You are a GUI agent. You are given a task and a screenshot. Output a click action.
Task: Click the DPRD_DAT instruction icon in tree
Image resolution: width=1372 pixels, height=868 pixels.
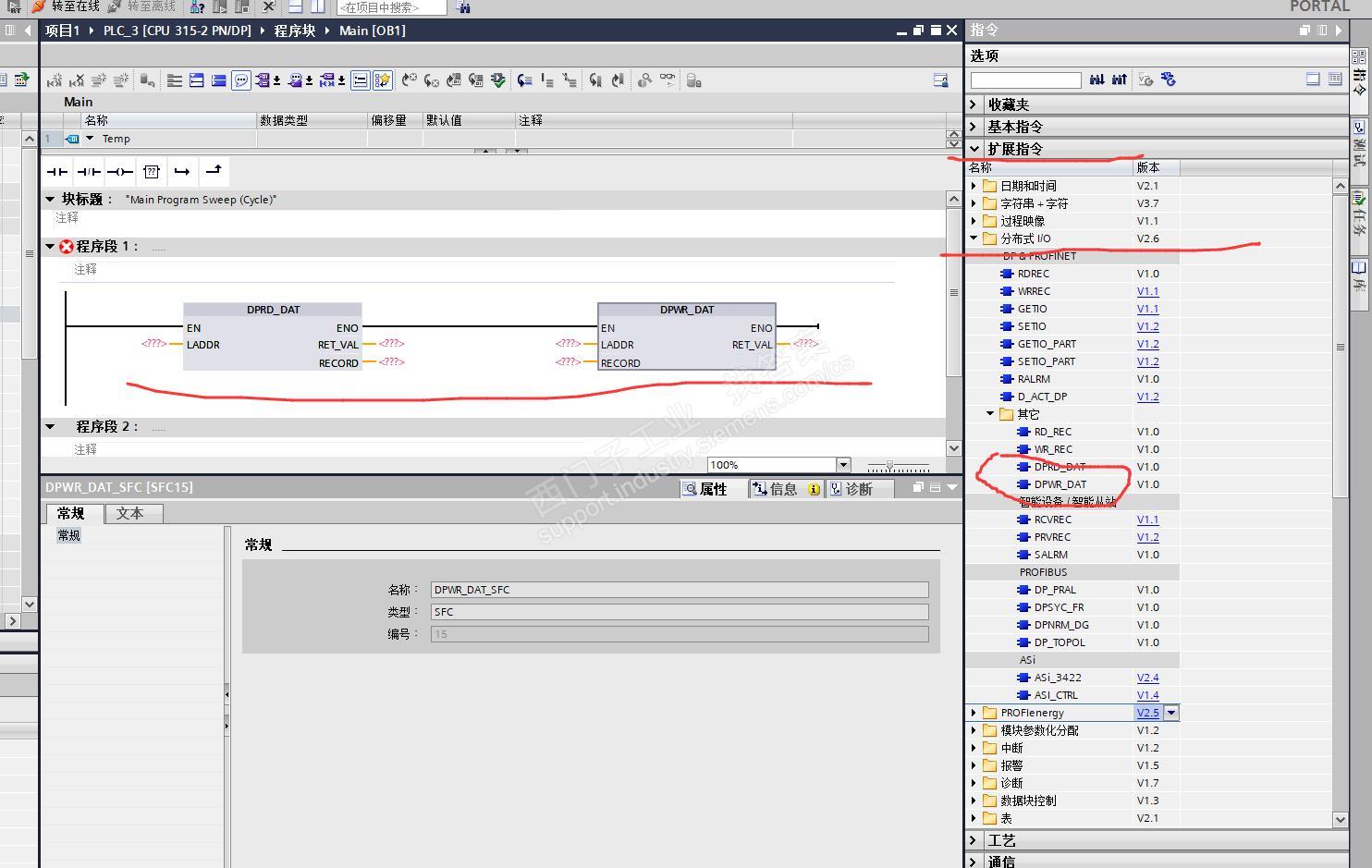pos(1023,467)
